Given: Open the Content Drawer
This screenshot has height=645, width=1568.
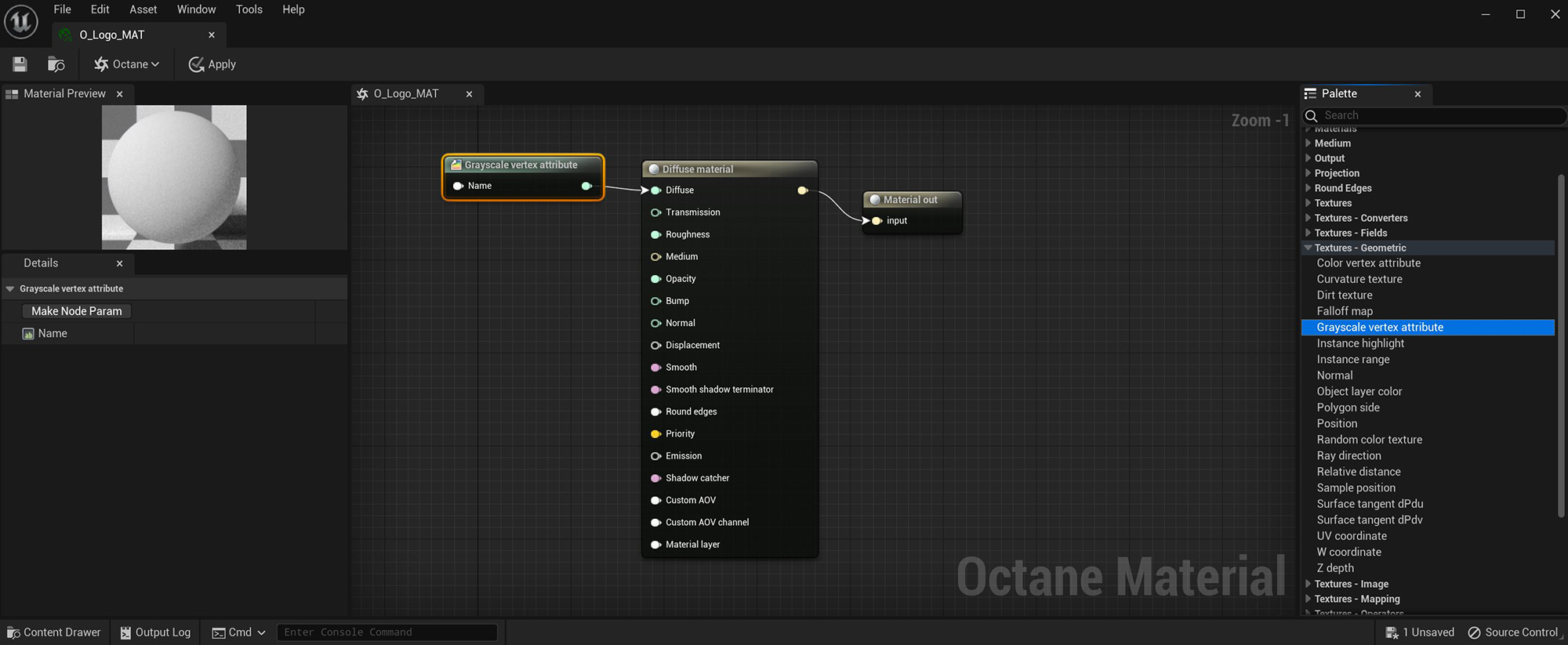Looking at the screenshot, I should click(x=54, y=632).
